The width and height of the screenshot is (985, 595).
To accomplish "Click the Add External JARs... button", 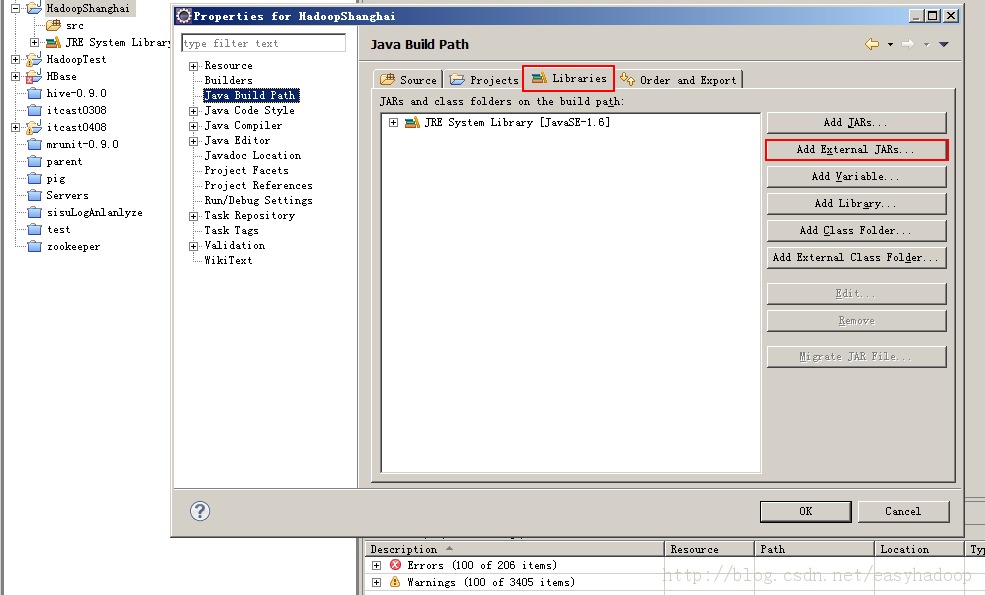I will tap(856, 150).
